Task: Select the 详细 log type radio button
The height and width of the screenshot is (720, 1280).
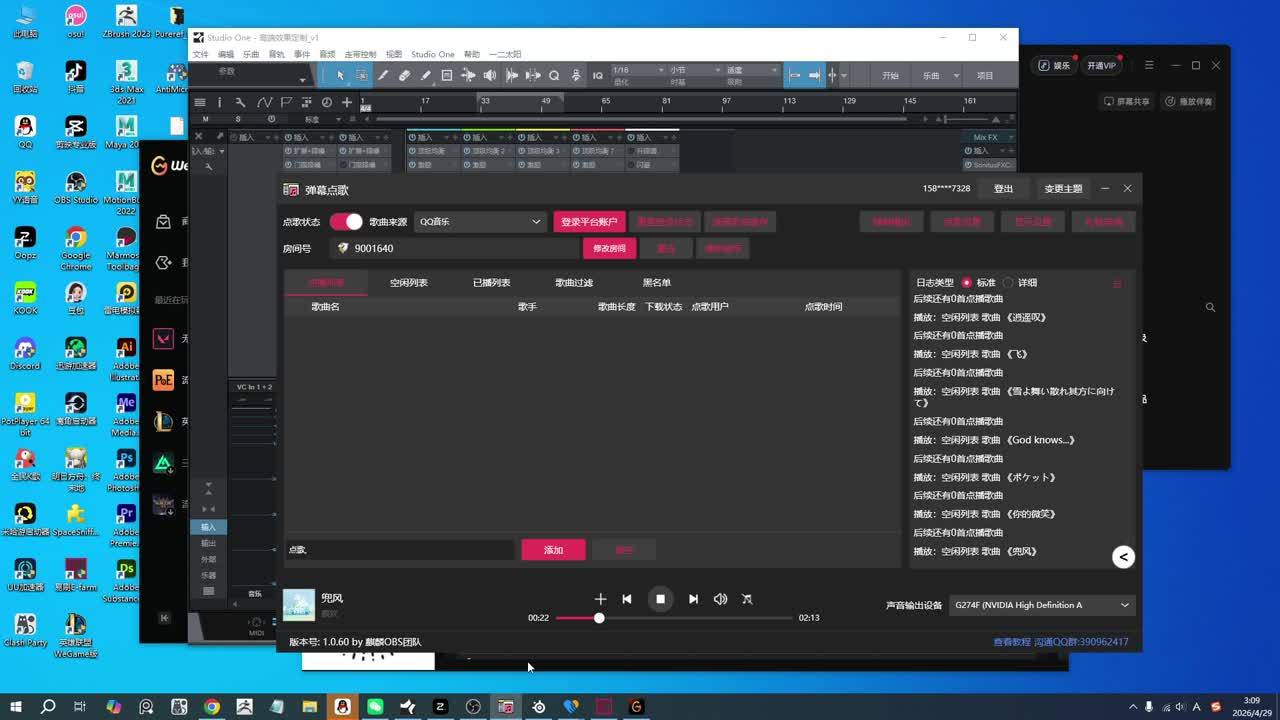Action: pos(1008,283)
